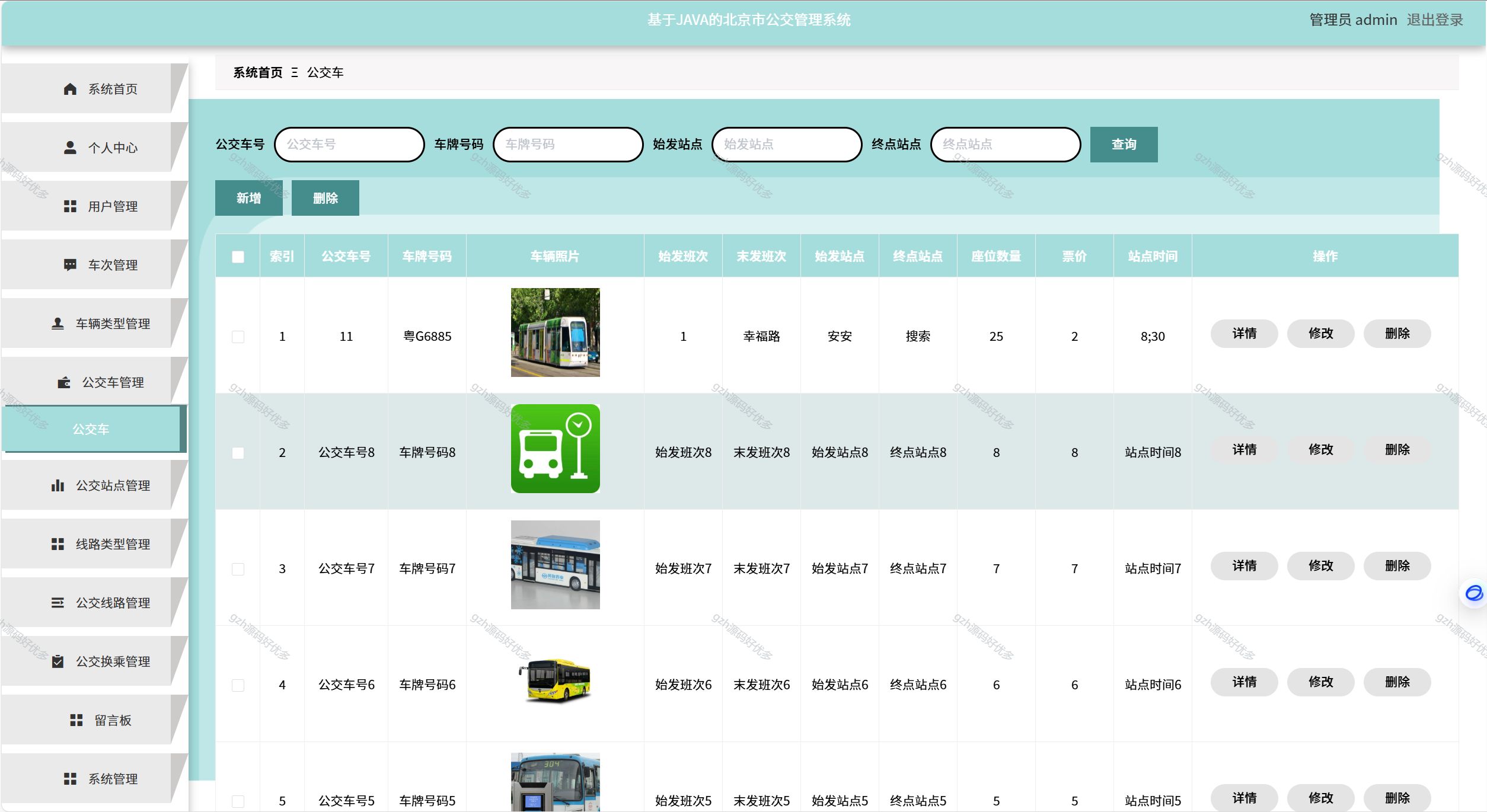Image resolution: width=1487 pixels, height=812 pixels.
Task: Click the 车辆照片 column header
Action: 555,256
